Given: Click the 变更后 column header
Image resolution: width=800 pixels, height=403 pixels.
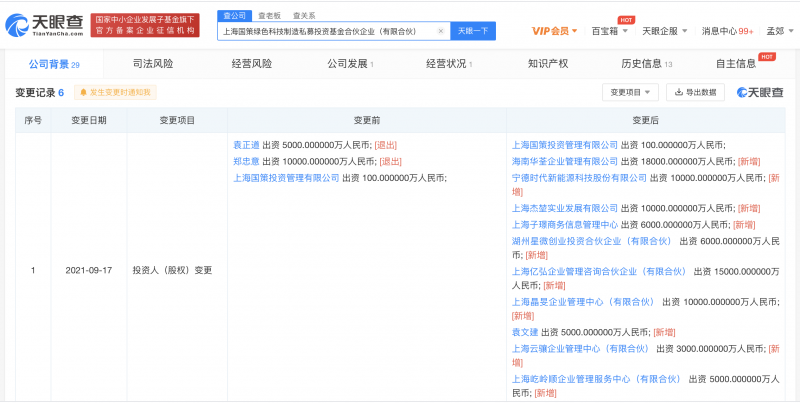Looking at the screenshot, I should tap(645, 120).
